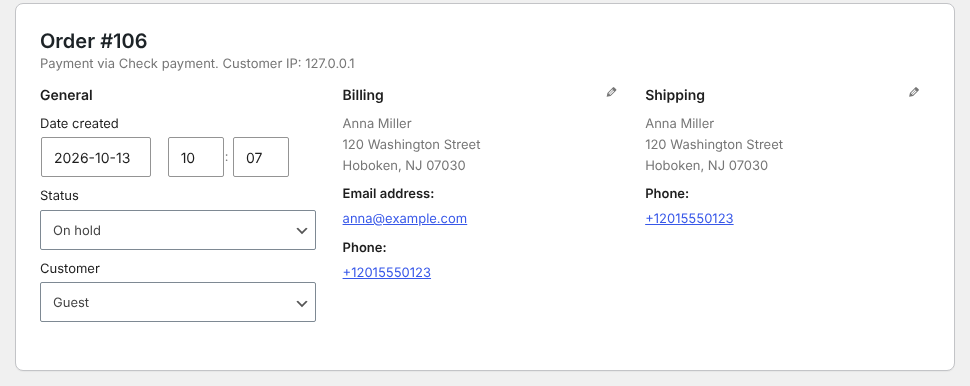Open the order Status dropdown
The image size is (970, 386).
[x=178, y=230]
